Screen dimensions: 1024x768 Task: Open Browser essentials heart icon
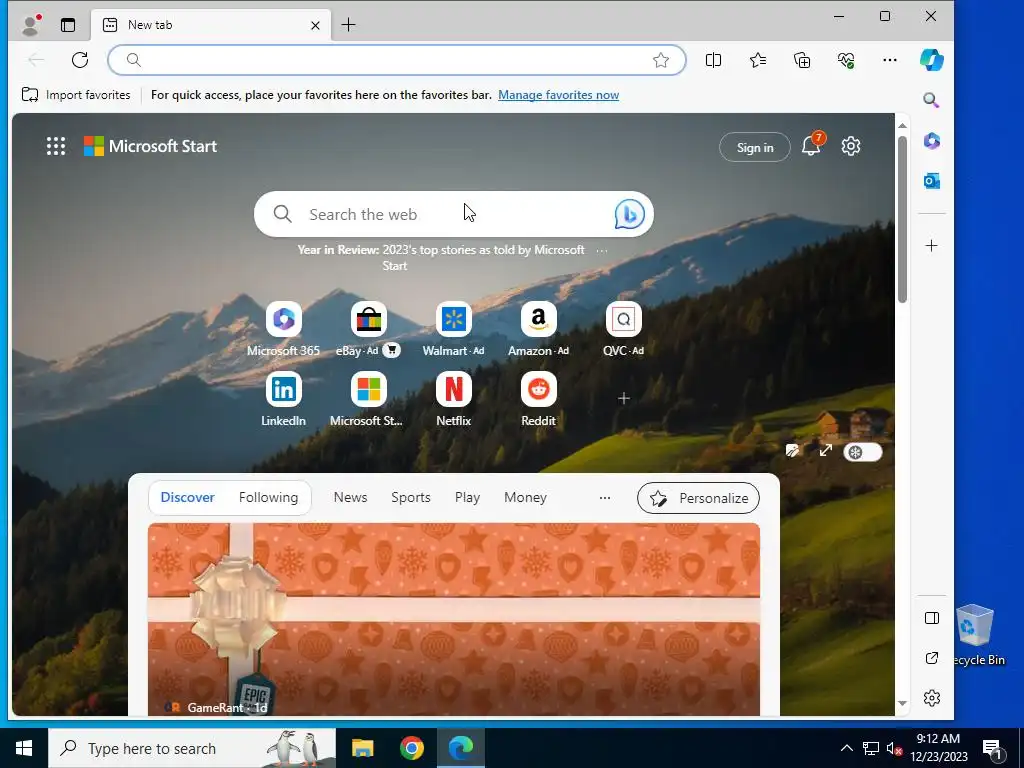point(846,60)
